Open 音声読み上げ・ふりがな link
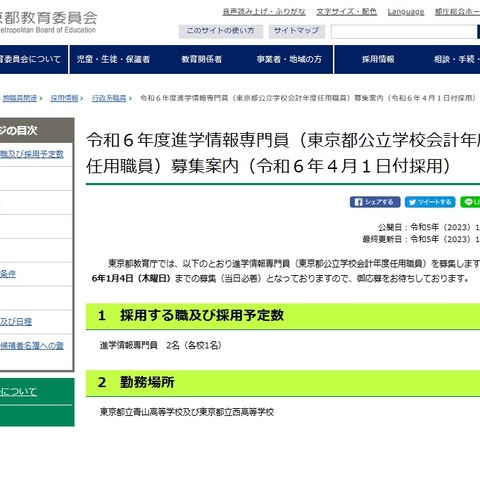Screen dimensions: 480x480 click(x=264, y=12)
